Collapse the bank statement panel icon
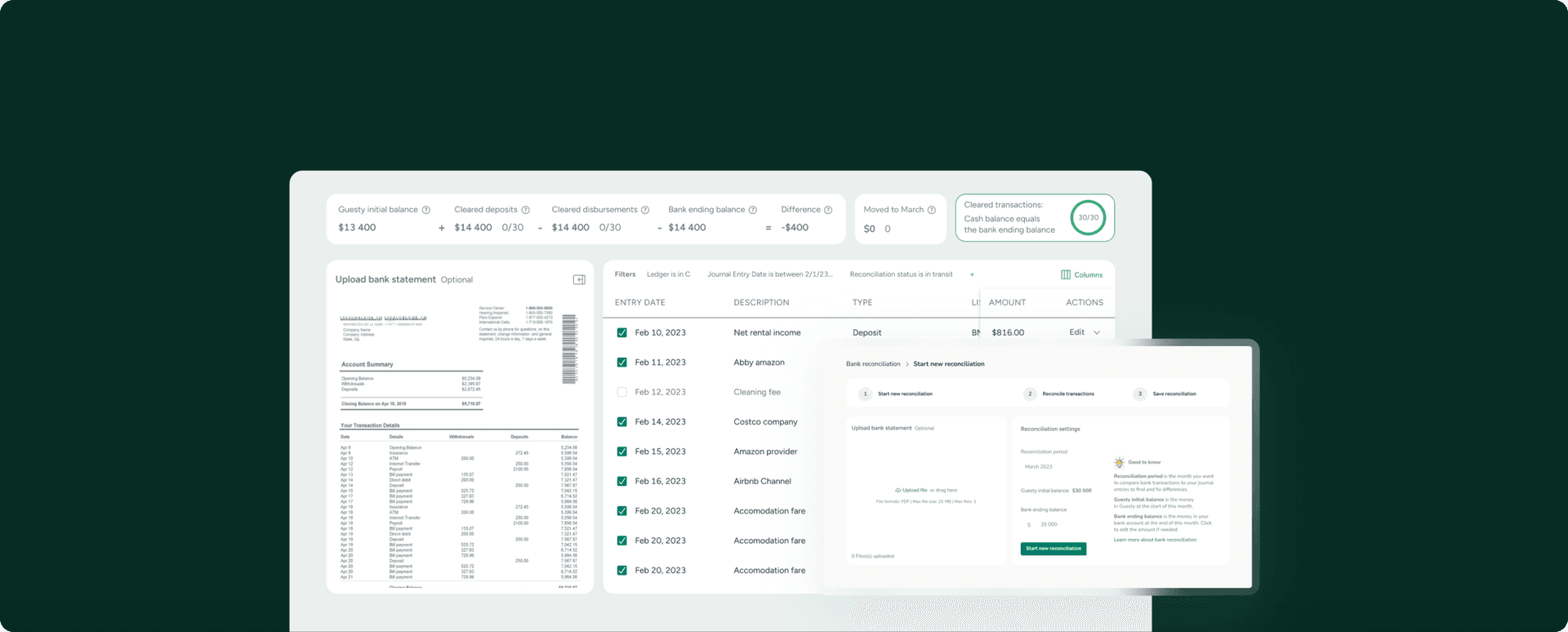 579,280
